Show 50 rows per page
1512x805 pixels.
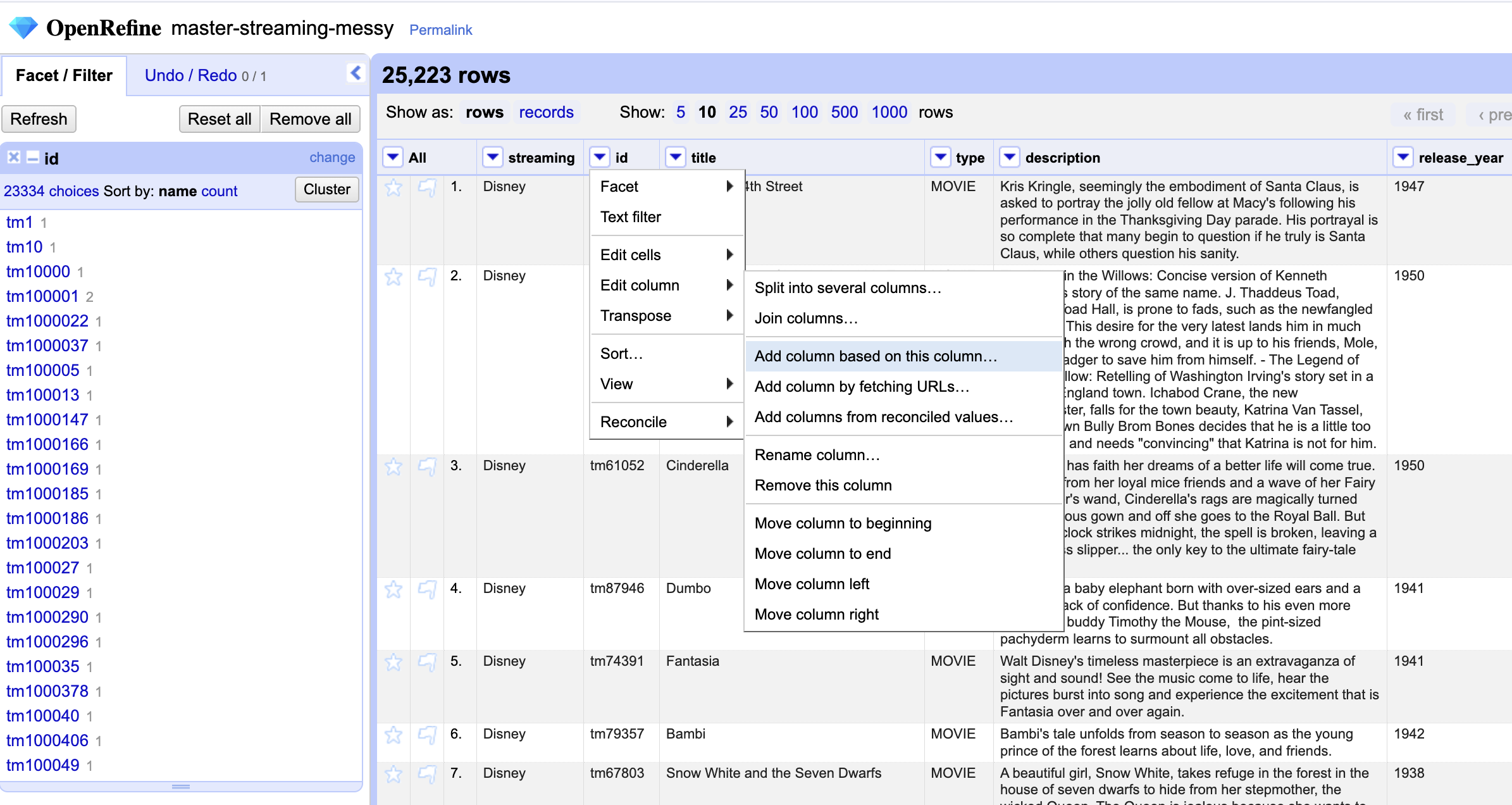click(x=769, y=112)
